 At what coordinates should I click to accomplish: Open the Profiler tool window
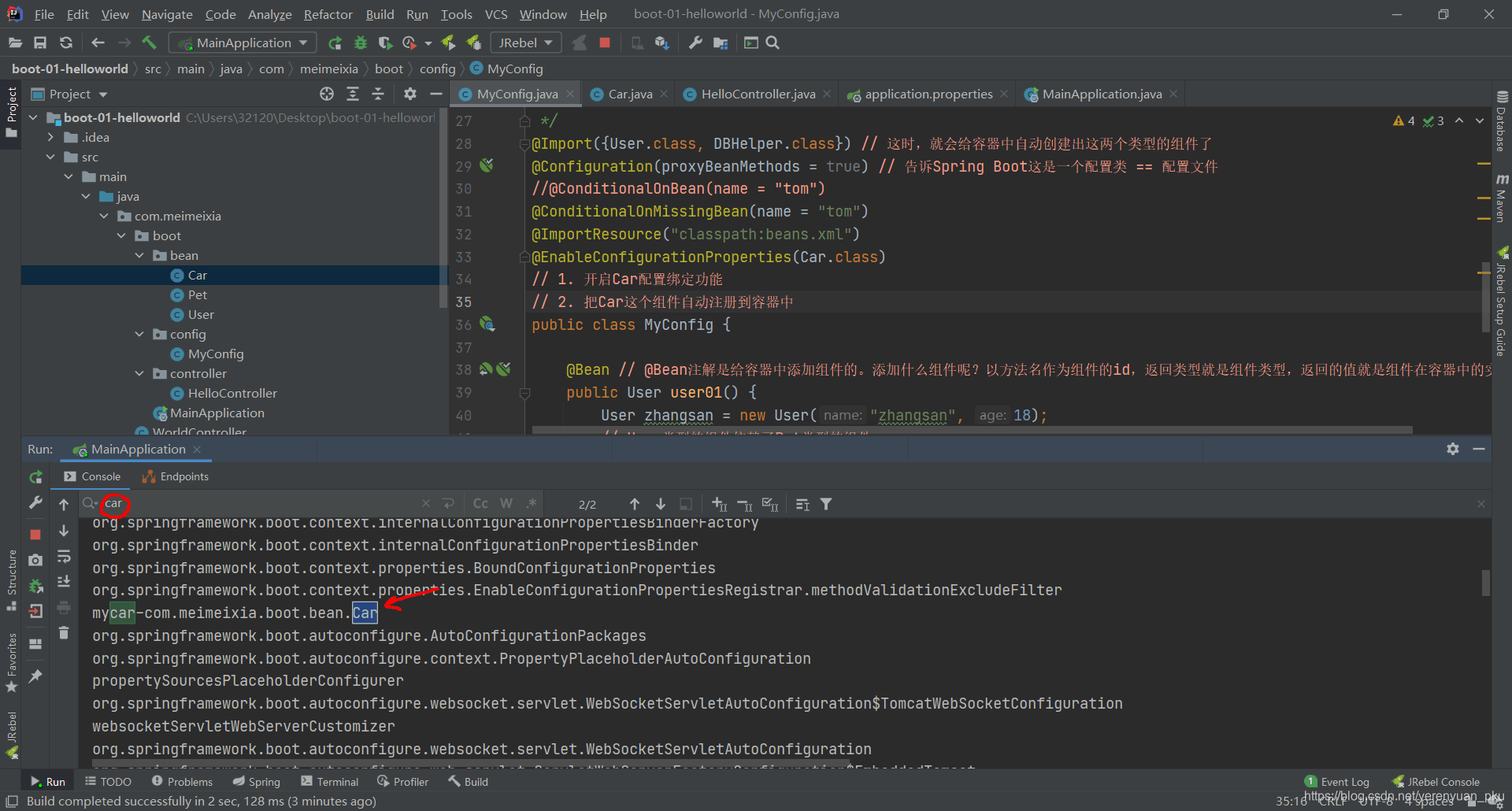403,781
